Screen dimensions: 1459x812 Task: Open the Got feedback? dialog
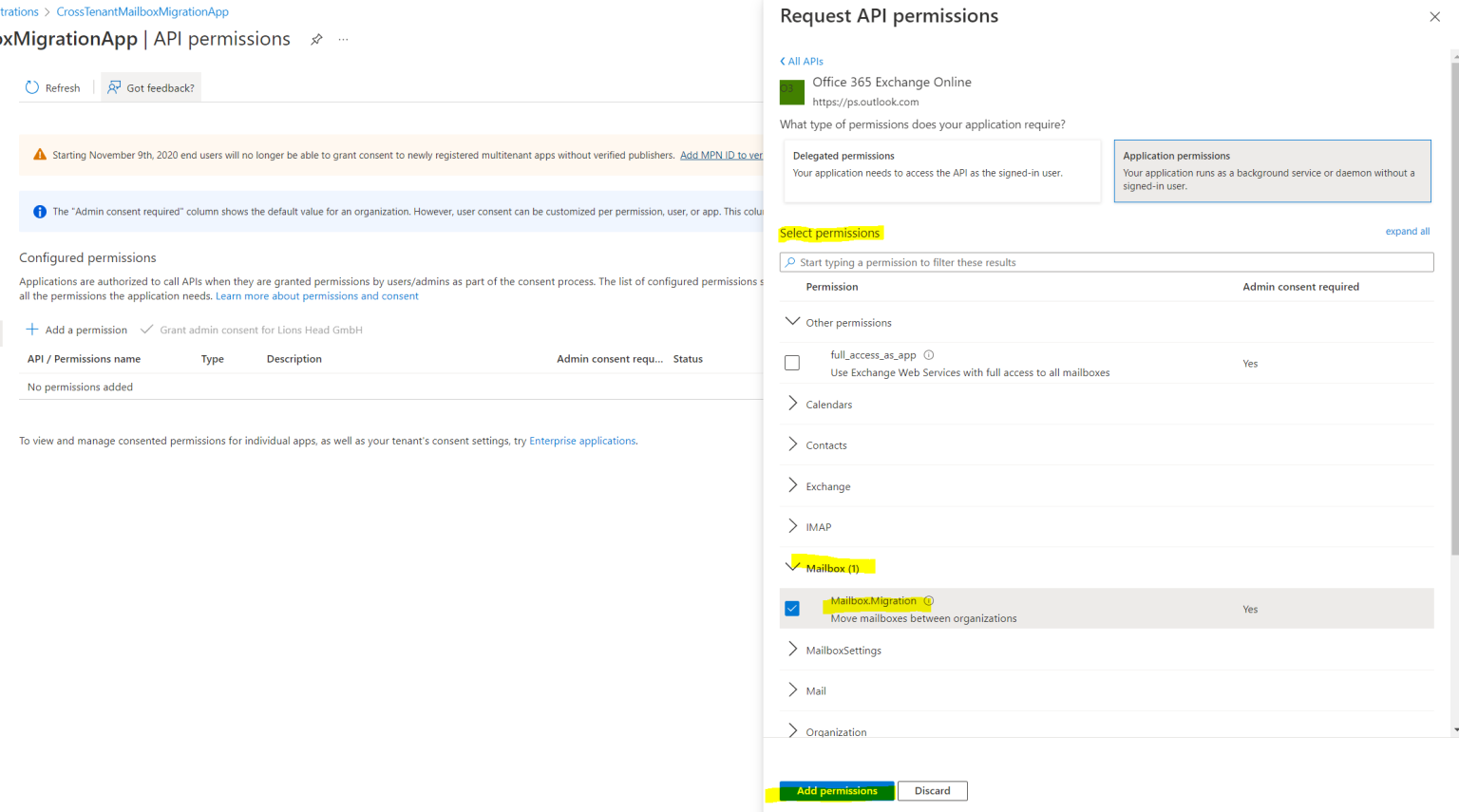tap(150, 87)
